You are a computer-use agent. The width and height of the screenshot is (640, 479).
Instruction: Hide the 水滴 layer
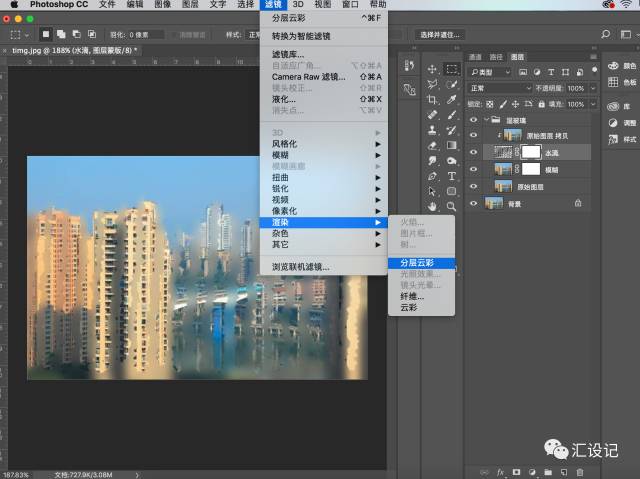coord(474,152)
